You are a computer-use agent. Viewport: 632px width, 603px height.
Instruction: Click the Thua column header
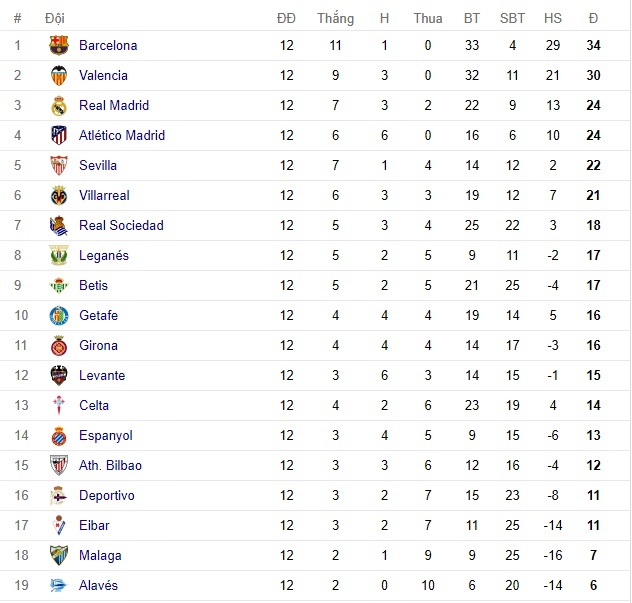428,18
